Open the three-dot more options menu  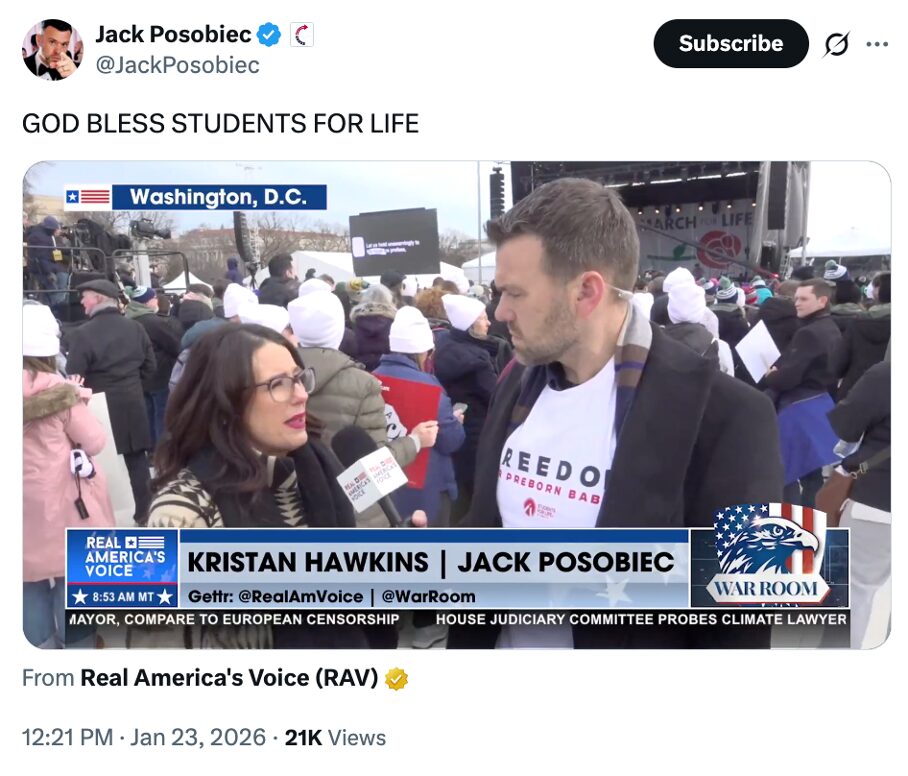[877, 44]
